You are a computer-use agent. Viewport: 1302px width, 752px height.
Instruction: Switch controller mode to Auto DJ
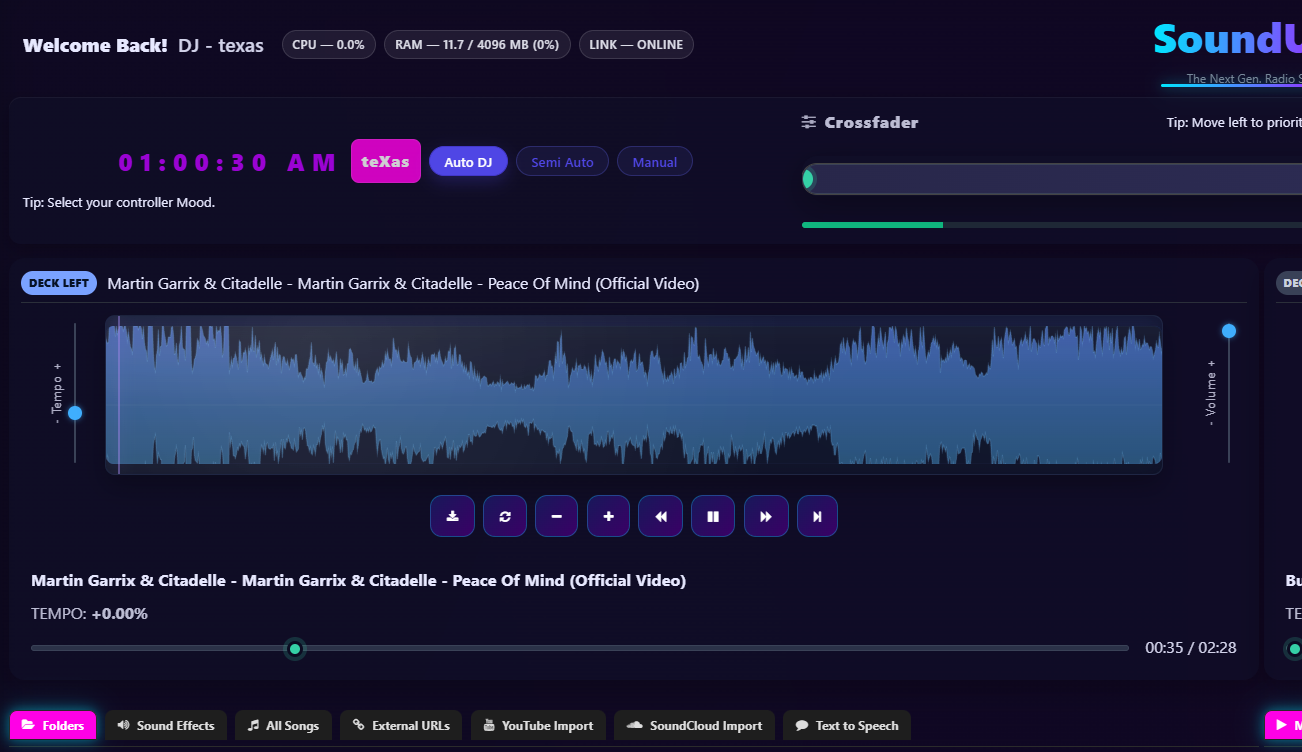[x=468, y=162]
